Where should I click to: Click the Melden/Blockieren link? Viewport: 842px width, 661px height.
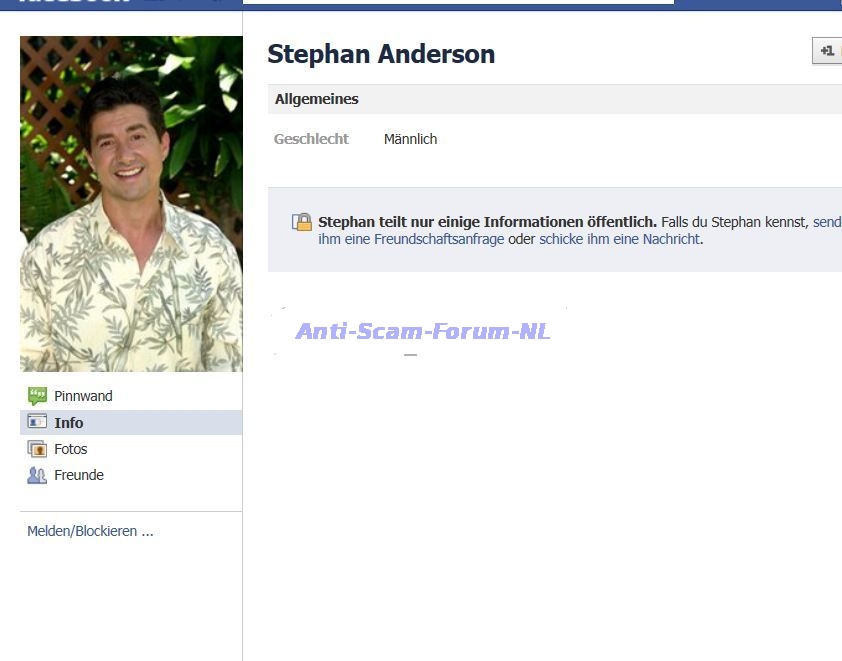click(x=89, y=531)
